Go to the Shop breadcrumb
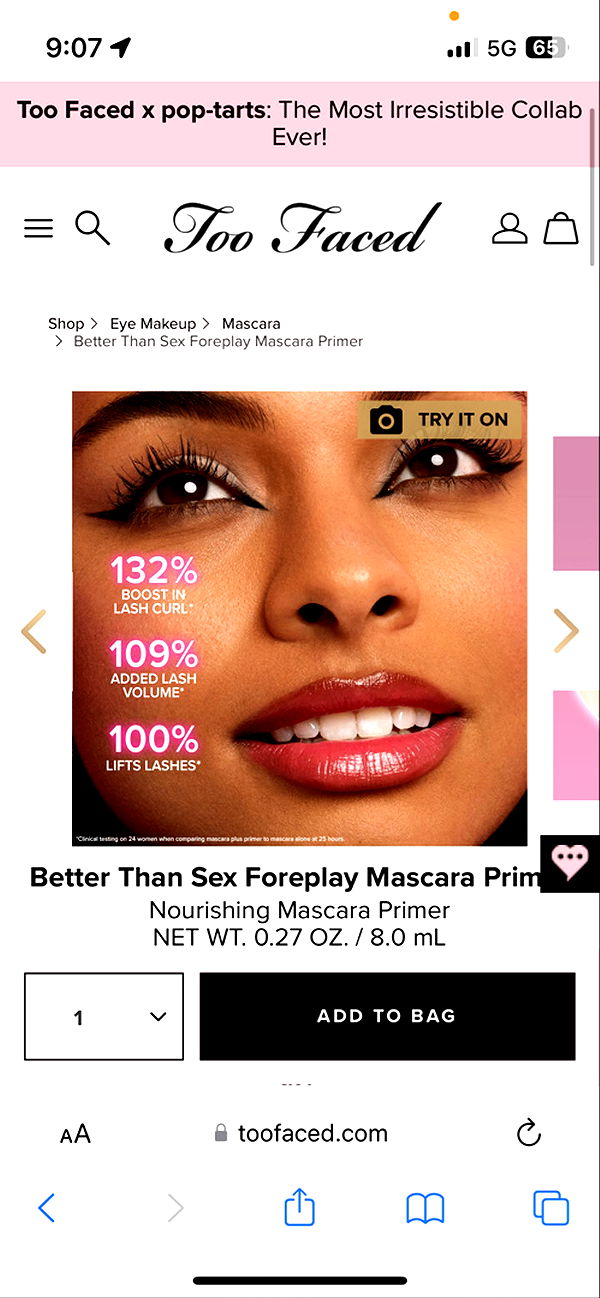The width and height of the screenshot is (600, 1298). tap(66, 323)
